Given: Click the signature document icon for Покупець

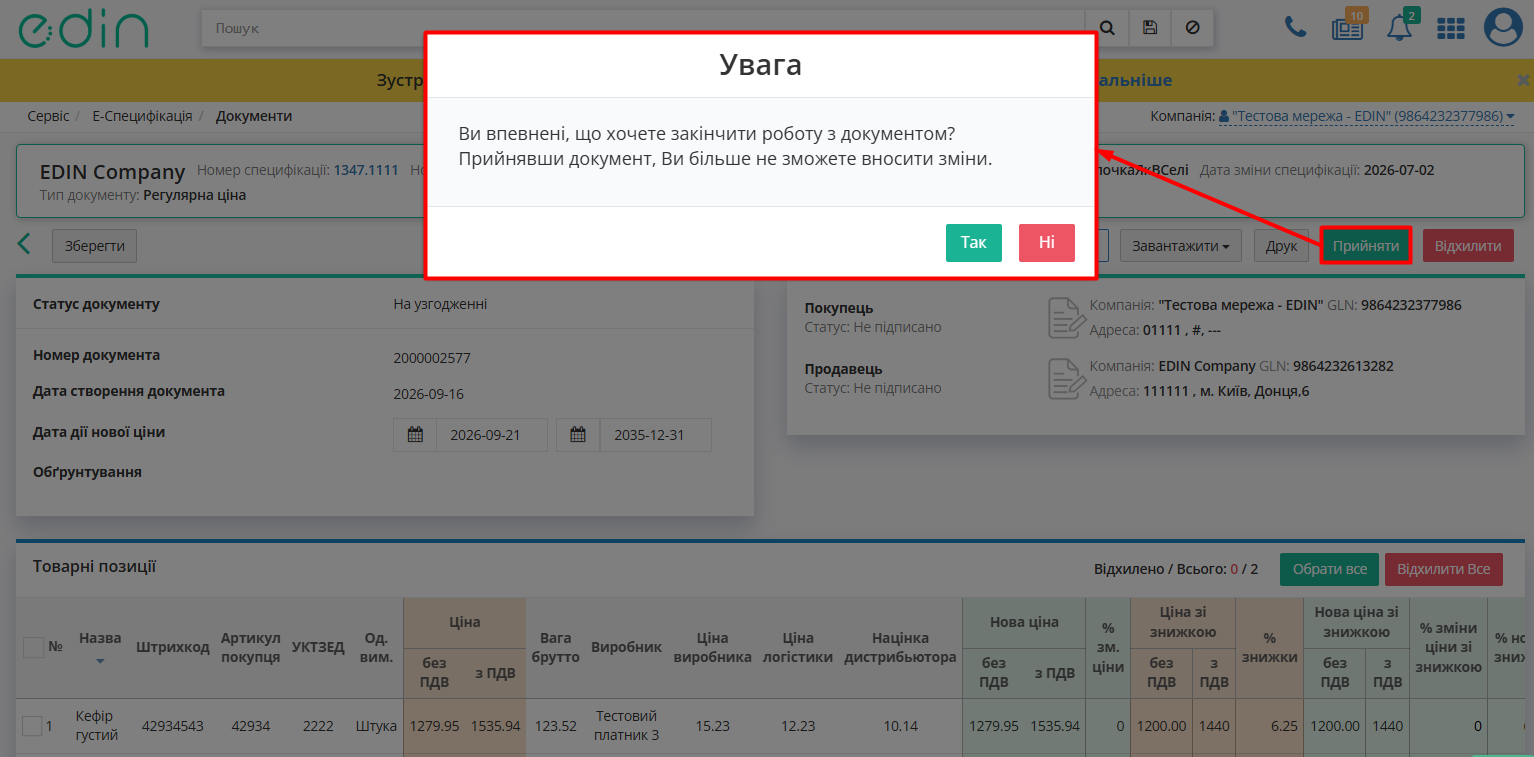Looking at the screenshot, I should [1066, 317].
